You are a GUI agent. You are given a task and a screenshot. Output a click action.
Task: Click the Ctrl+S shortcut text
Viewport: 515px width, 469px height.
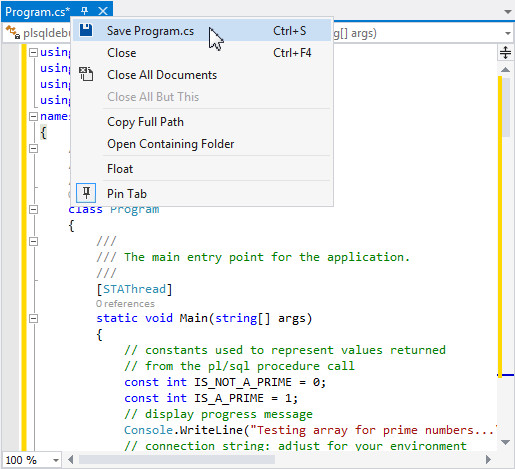tap(289, 31)
